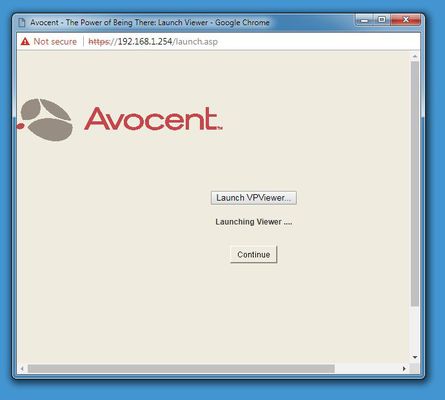The height and width of the screenshot is (400, 445).
Task: Click the Launch VPViewer... button
Action: tap(254, 198)
